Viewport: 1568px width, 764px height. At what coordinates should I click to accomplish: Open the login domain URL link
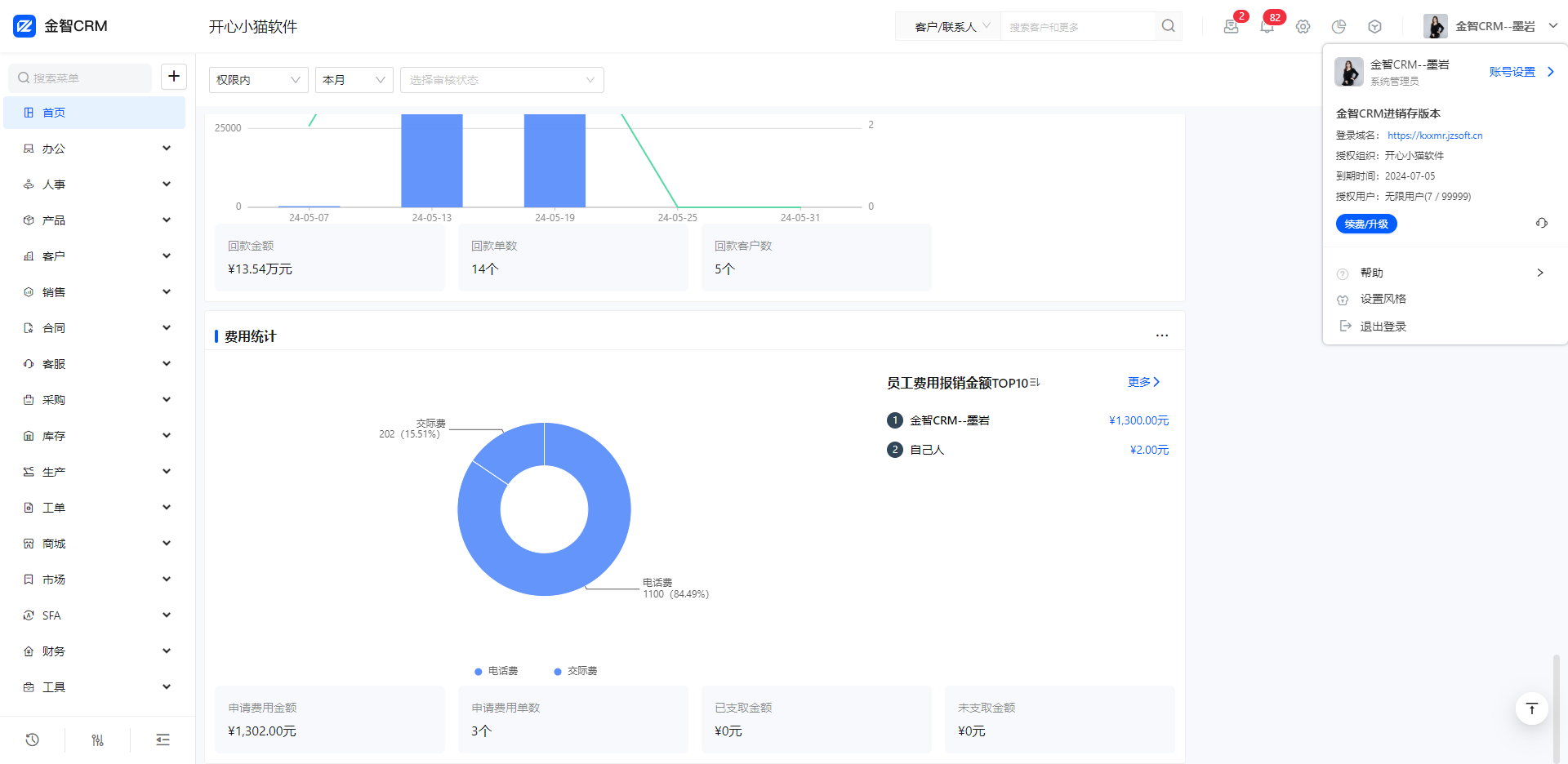(x=1435, y=135)
